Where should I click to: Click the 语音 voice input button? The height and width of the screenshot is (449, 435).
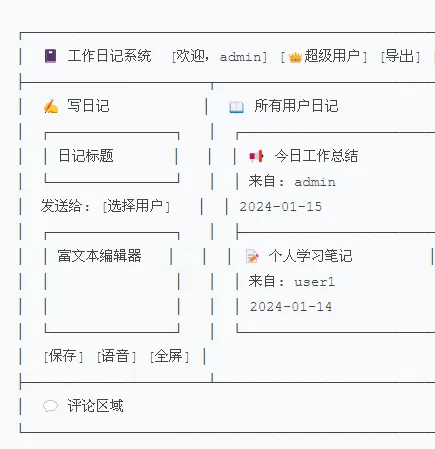[x=116, y=356]
